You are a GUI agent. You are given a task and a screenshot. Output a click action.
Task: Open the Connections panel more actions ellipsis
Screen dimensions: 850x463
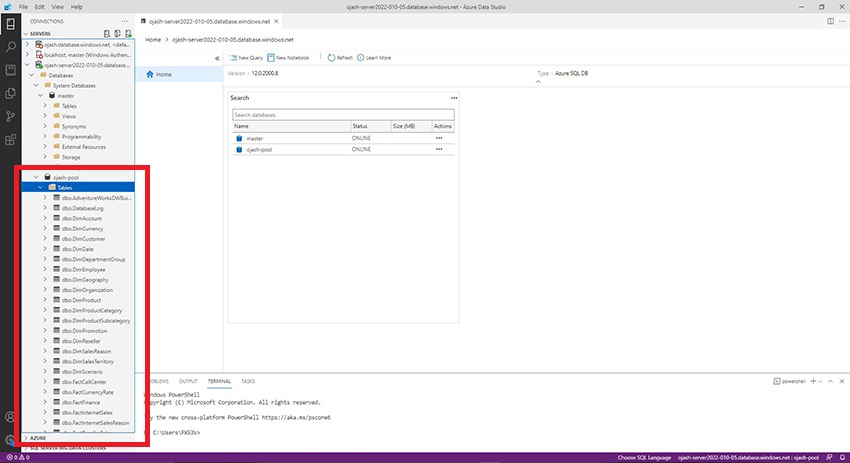[x=125, y=21]
